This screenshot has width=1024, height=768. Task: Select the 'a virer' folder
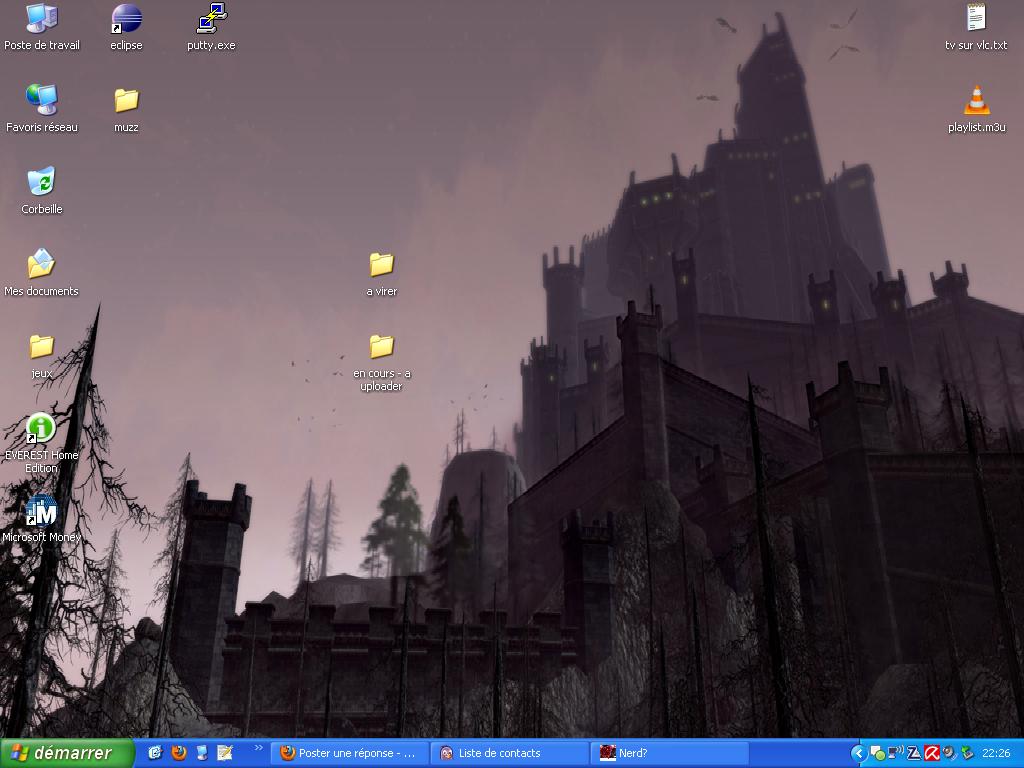point(382,274)
